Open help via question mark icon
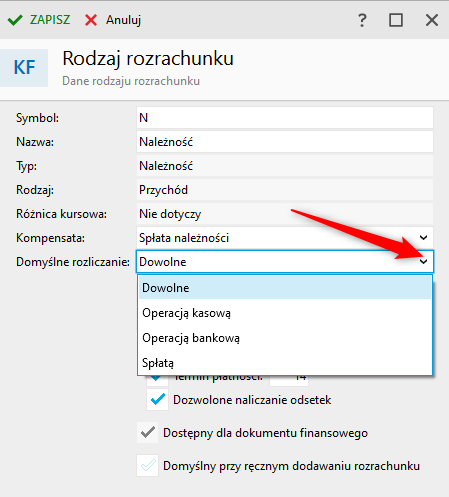The image size is (449, 497). click(x=362, y=20)
